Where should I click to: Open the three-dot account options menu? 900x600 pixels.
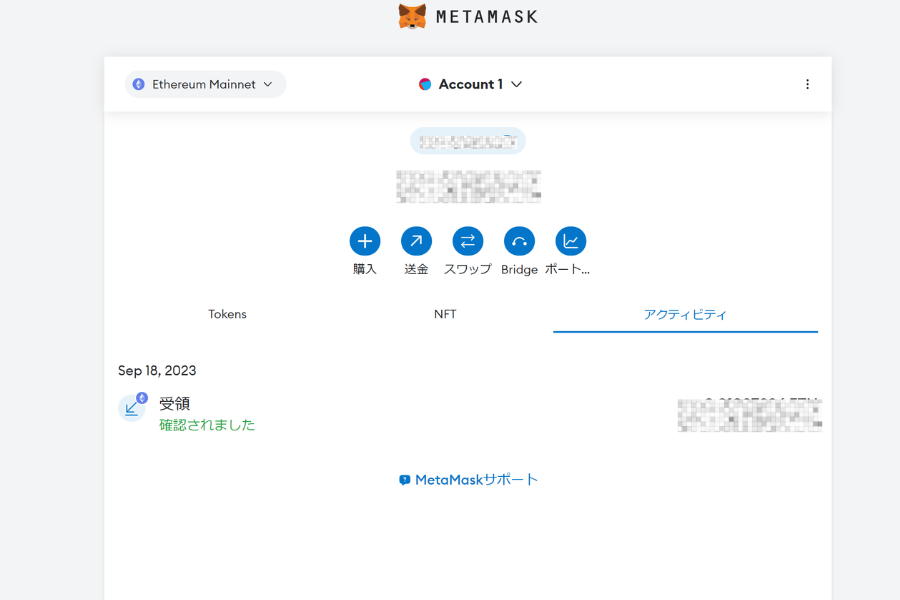click(x=807, y=85)
